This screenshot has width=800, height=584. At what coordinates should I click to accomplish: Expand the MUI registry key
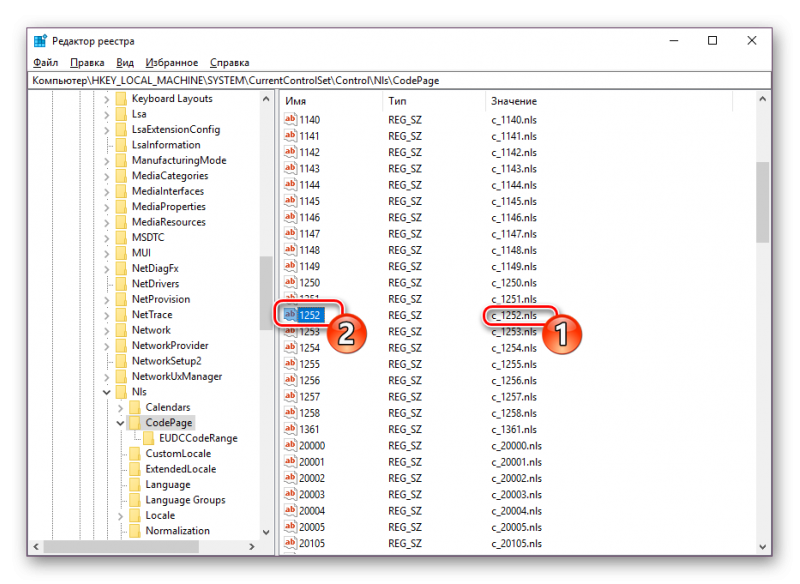click(x=107, y=253)
